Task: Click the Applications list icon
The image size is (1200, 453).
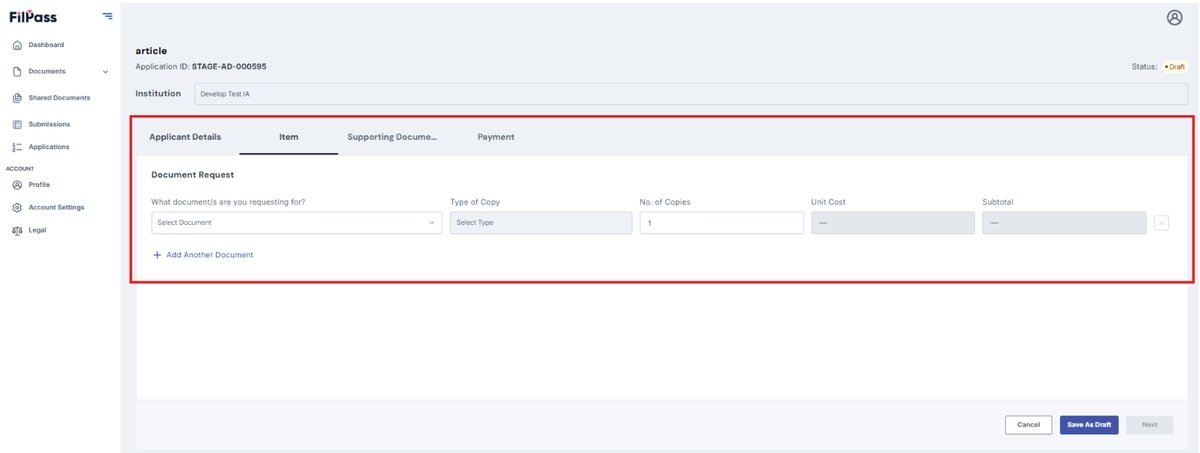Action: 17,147
